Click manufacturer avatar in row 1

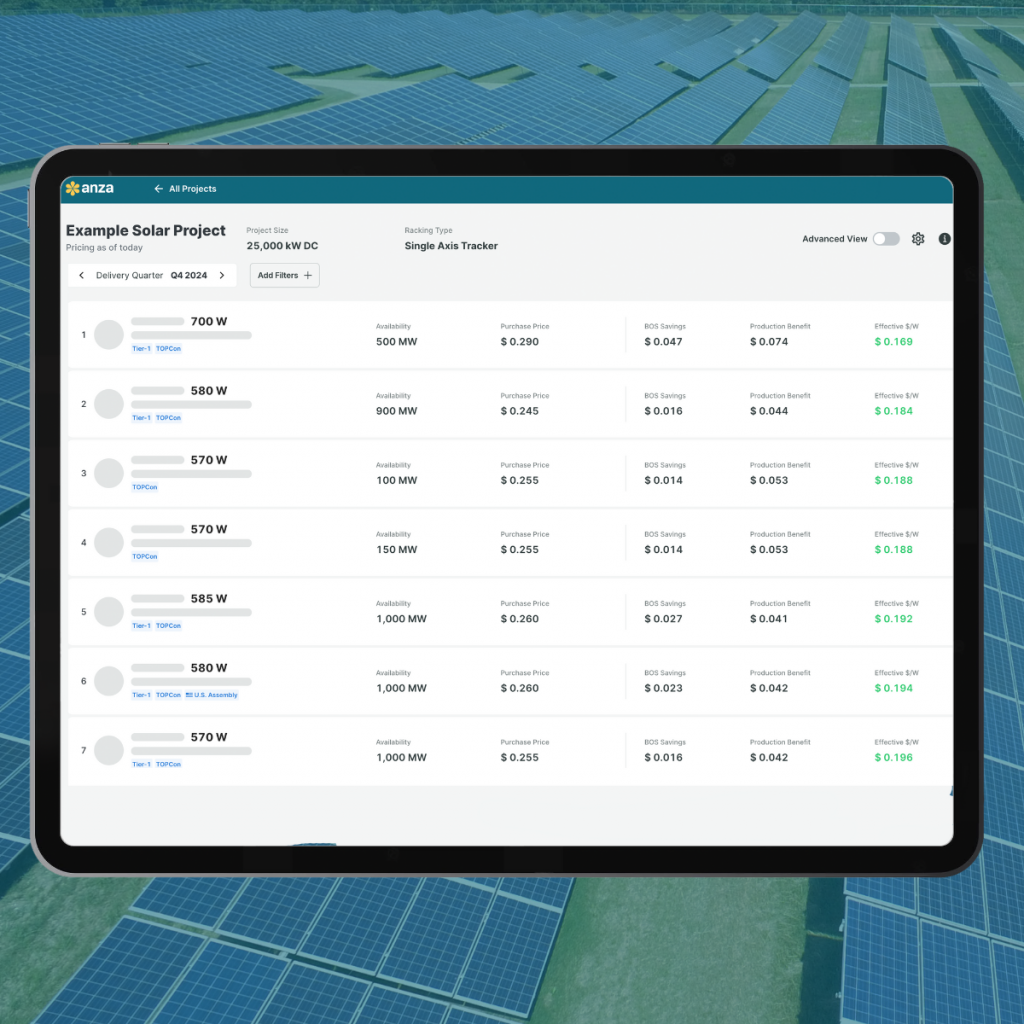(108, 335)
